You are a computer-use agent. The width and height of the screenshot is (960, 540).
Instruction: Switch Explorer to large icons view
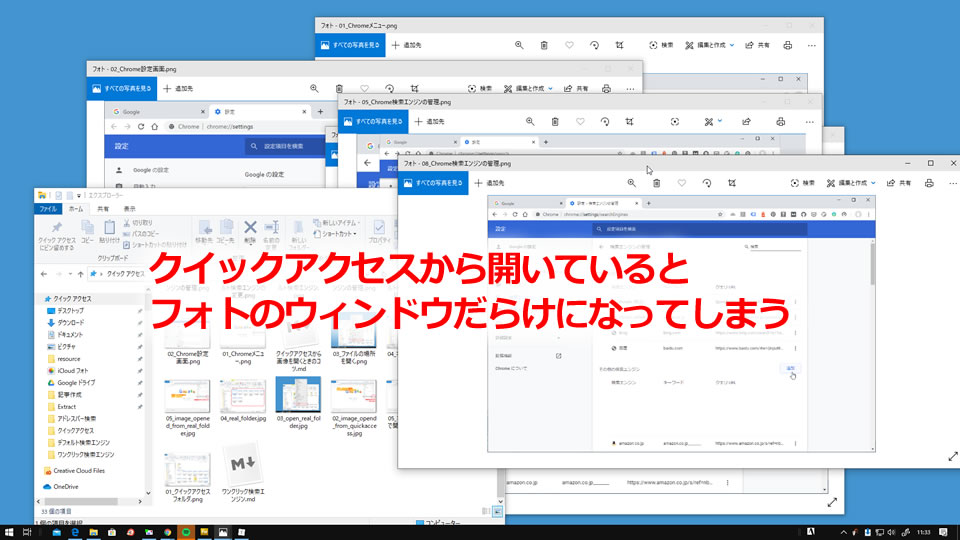coord(498,511)
